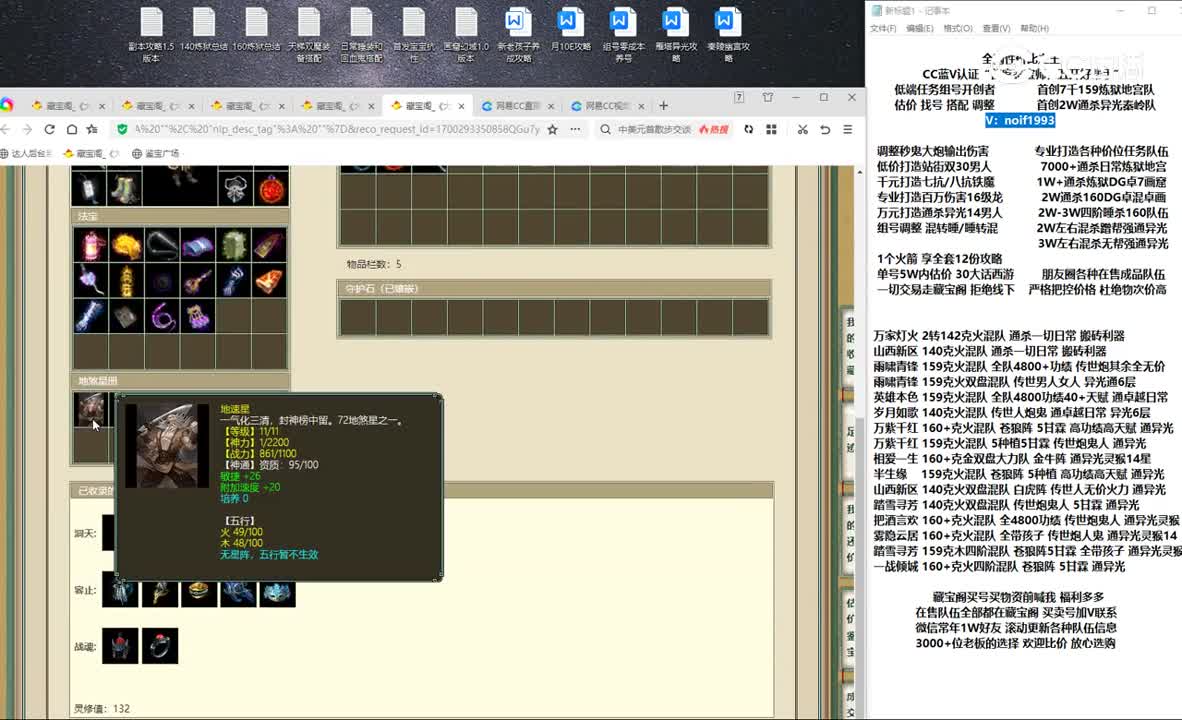
Task: Switch to the 网易CC直播 tab
Action: pos(517,106)
